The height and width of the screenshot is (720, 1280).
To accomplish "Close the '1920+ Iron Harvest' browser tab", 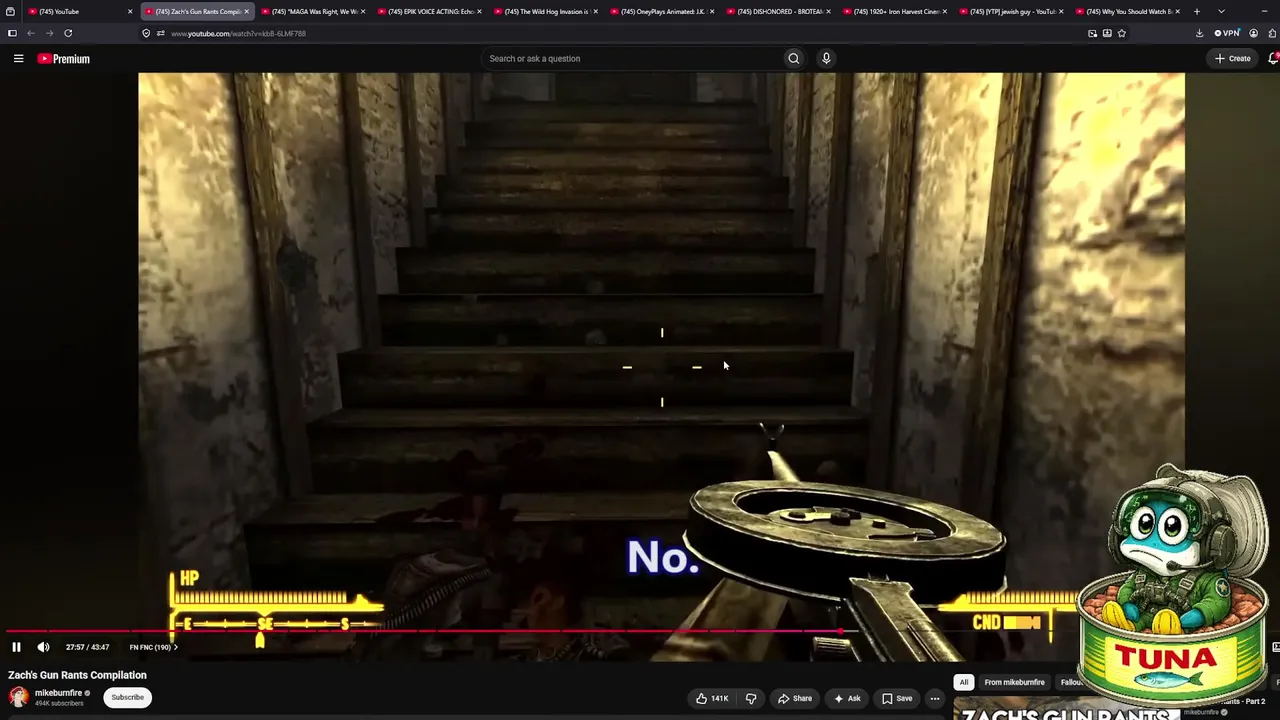I will pyautogui.click(x=945, y=11).
